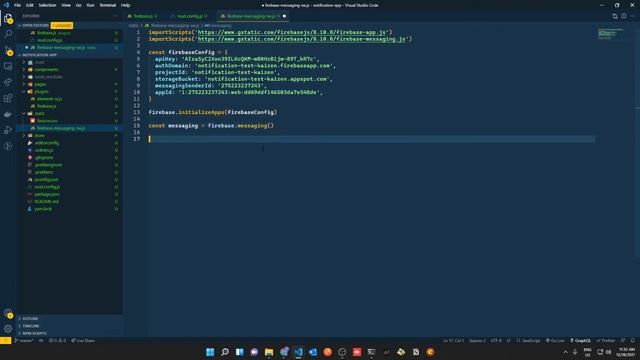Open .gitignore file in explorer
Image resolution: width=640 pixels, height=360 pixels.
pos(44,158)
